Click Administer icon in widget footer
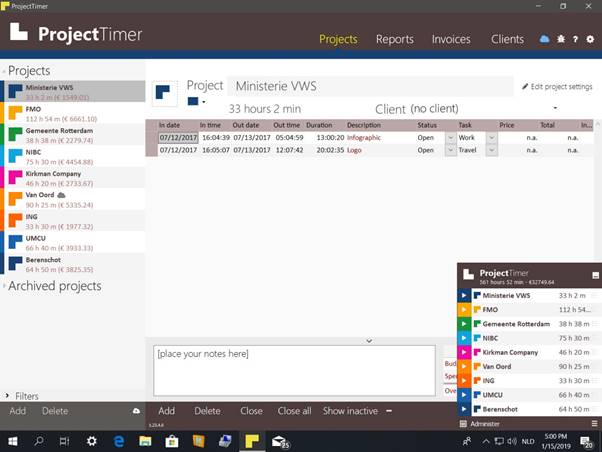602x452 pixels. 463,424
